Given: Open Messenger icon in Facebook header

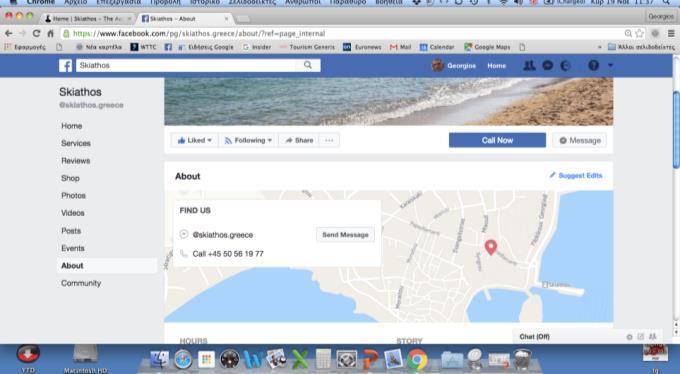Looking at the screenshot, I should click(x=548, y=66).
